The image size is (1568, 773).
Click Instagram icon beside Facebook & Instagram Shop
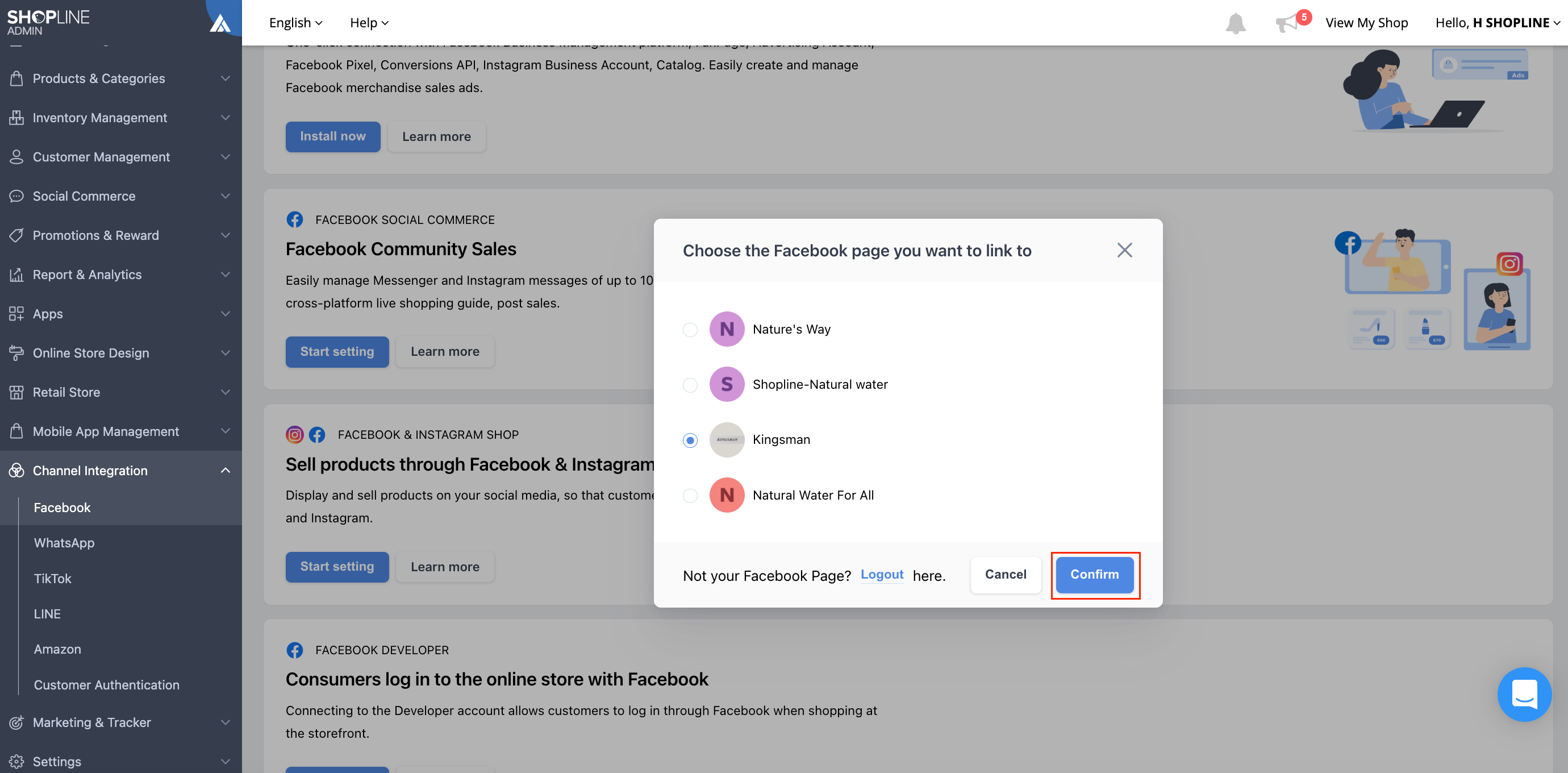click(295, 434)
